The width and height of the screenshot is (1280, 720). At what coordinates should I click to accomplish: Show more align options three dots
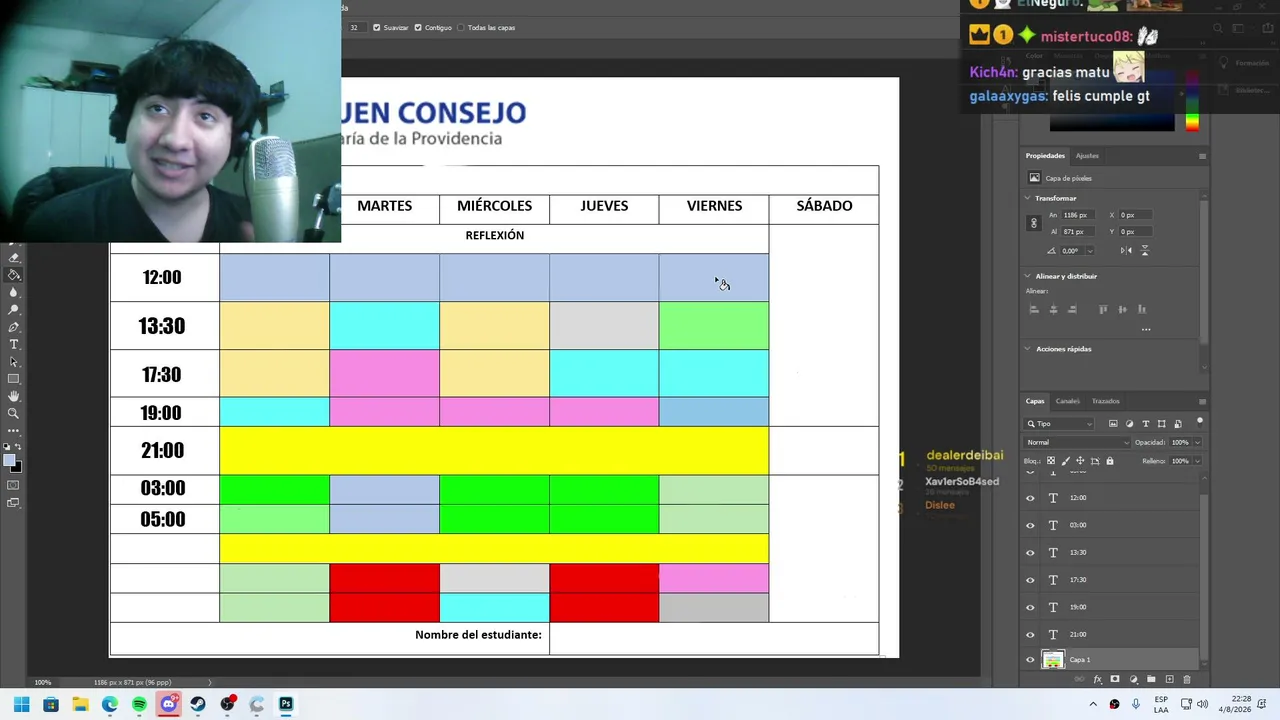[x=1146, y=329]
